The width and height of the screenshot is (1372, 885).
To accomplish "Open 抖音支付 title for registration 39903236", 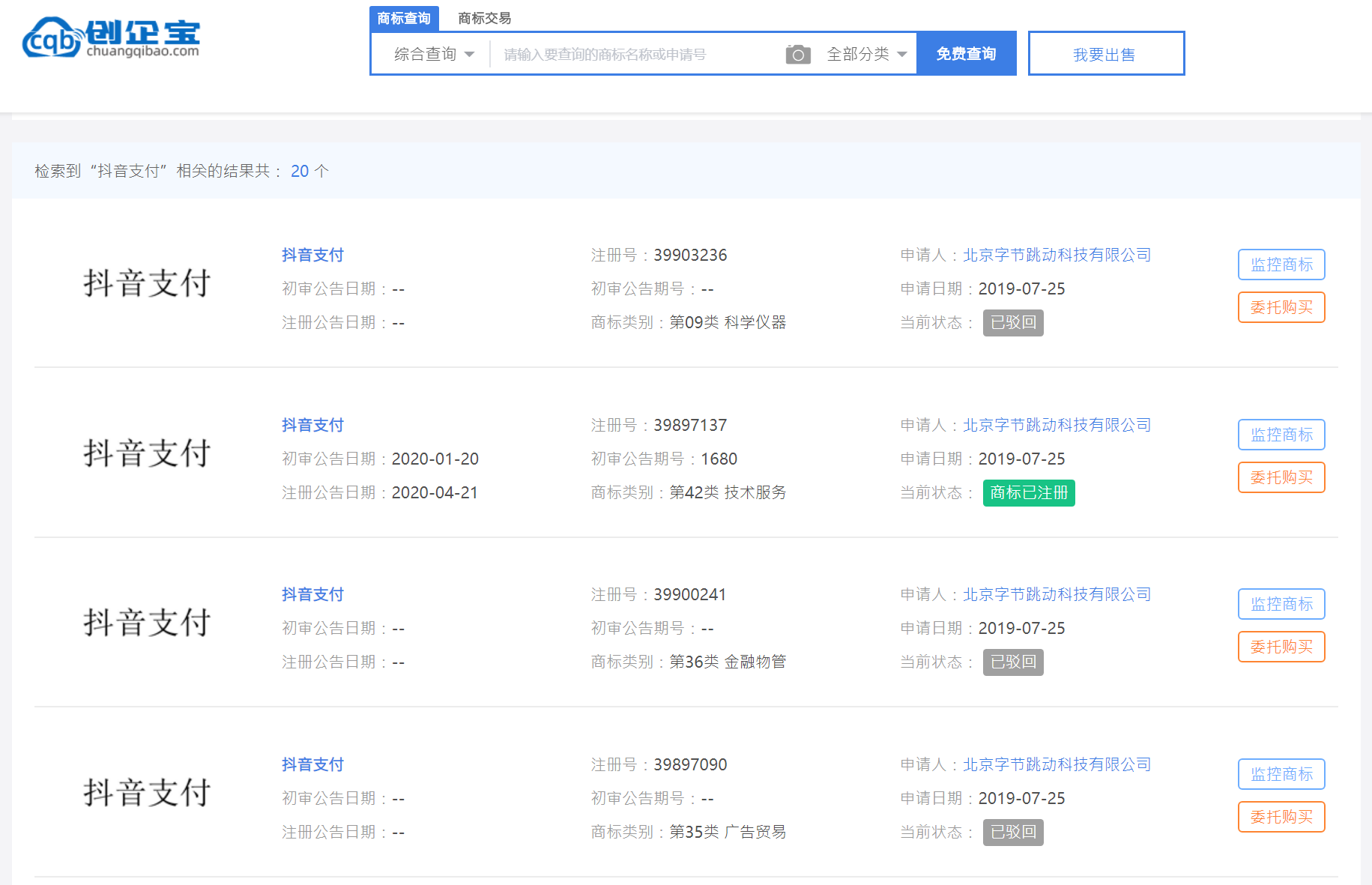I will [x=312, y=255].
